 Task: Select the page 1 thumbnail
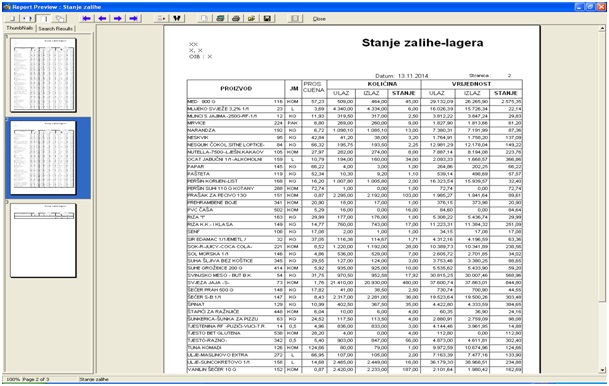[x=43, y=75]
